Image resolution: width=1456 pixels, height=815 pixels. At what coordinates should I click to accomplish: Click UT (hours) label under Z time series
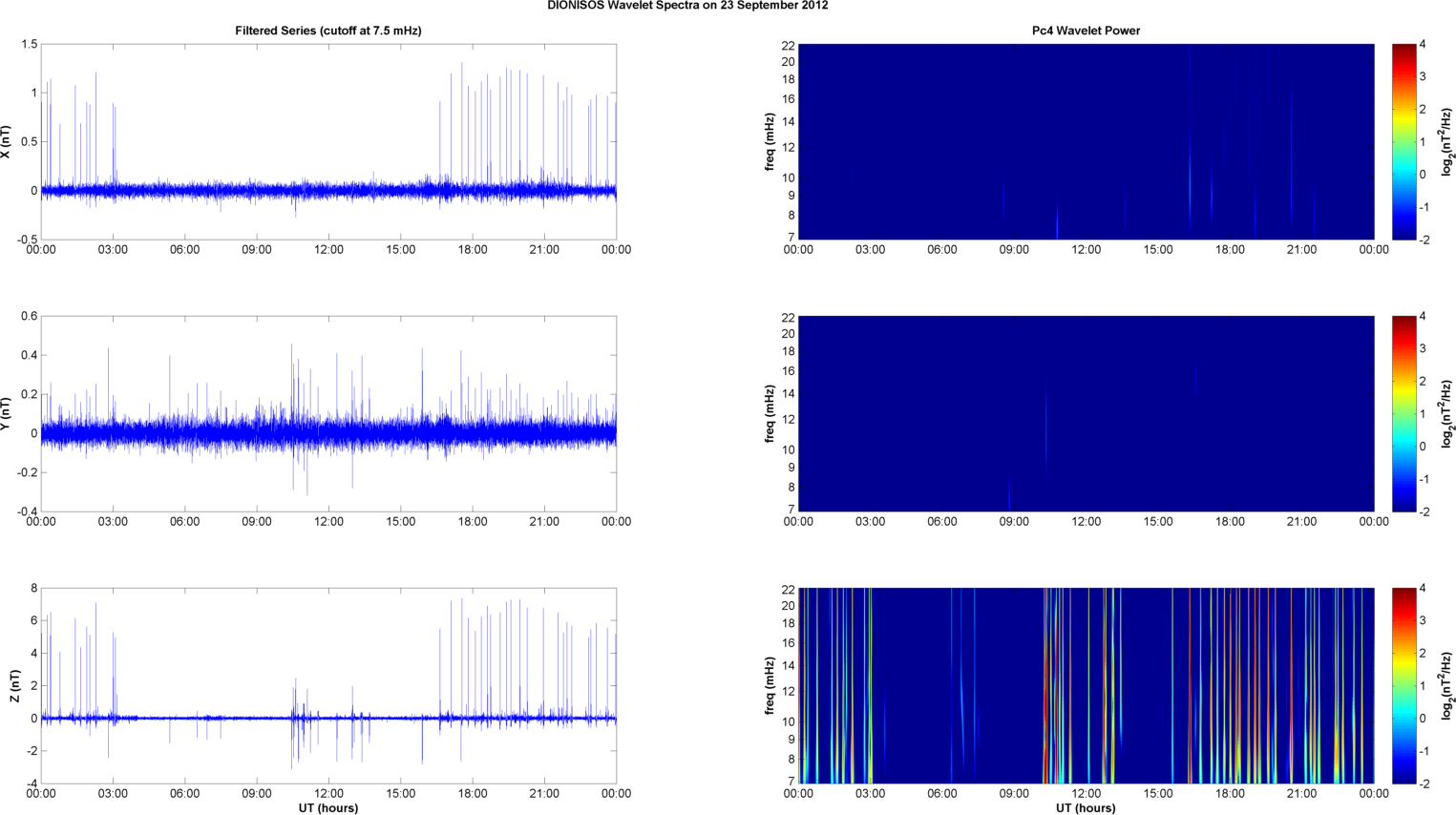[327, 808]
